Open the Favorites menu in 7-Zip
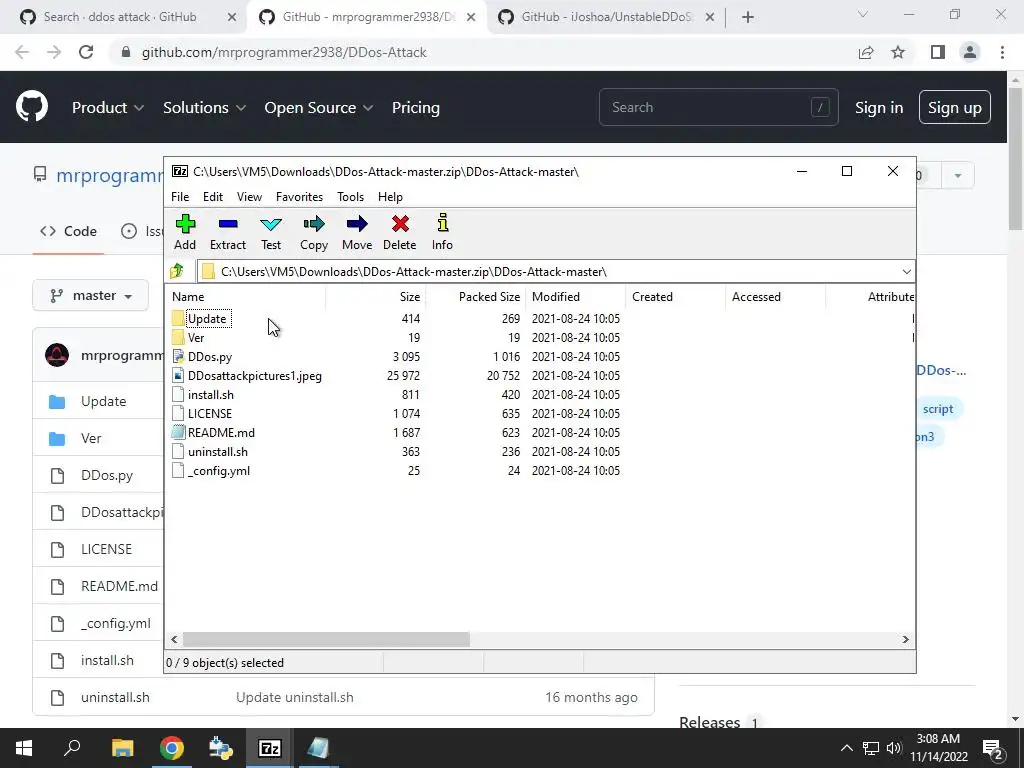The width and height of the screenshot is (1024, 768). pyautogui.click(x=299, y=197)
